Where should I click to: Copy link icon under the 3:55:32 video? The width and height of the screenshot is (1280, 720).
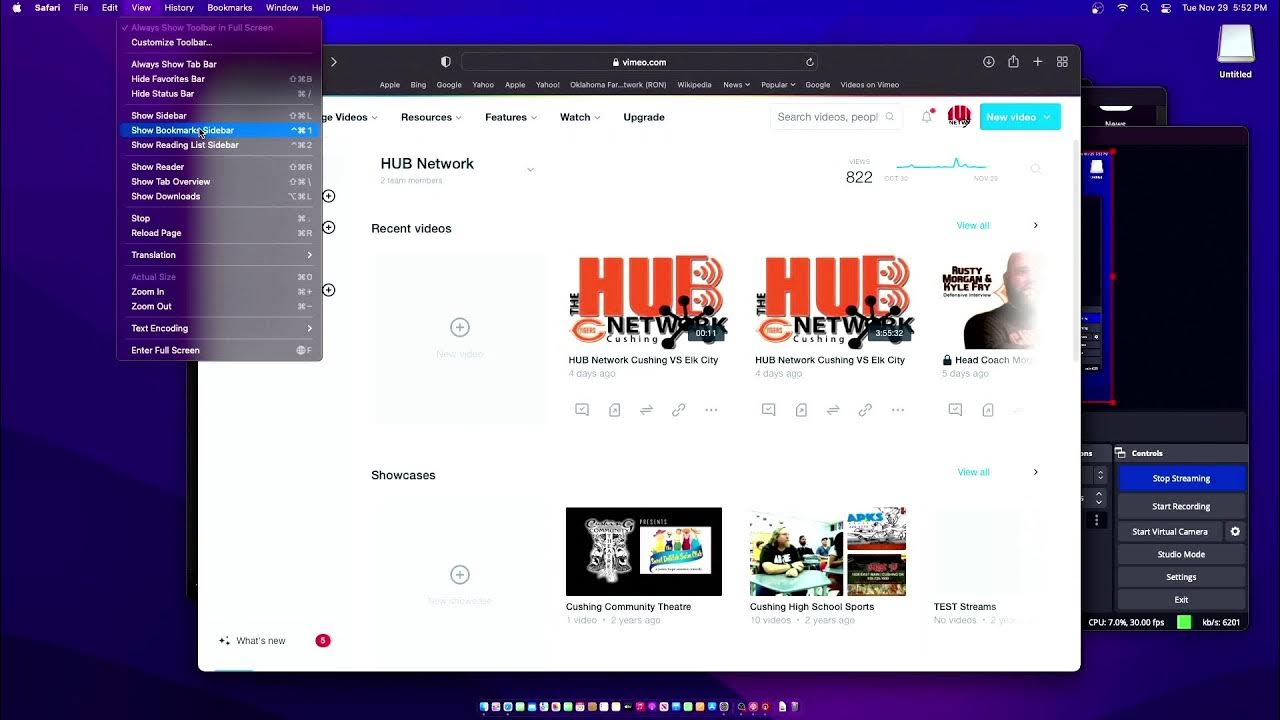tap(865, 410)
